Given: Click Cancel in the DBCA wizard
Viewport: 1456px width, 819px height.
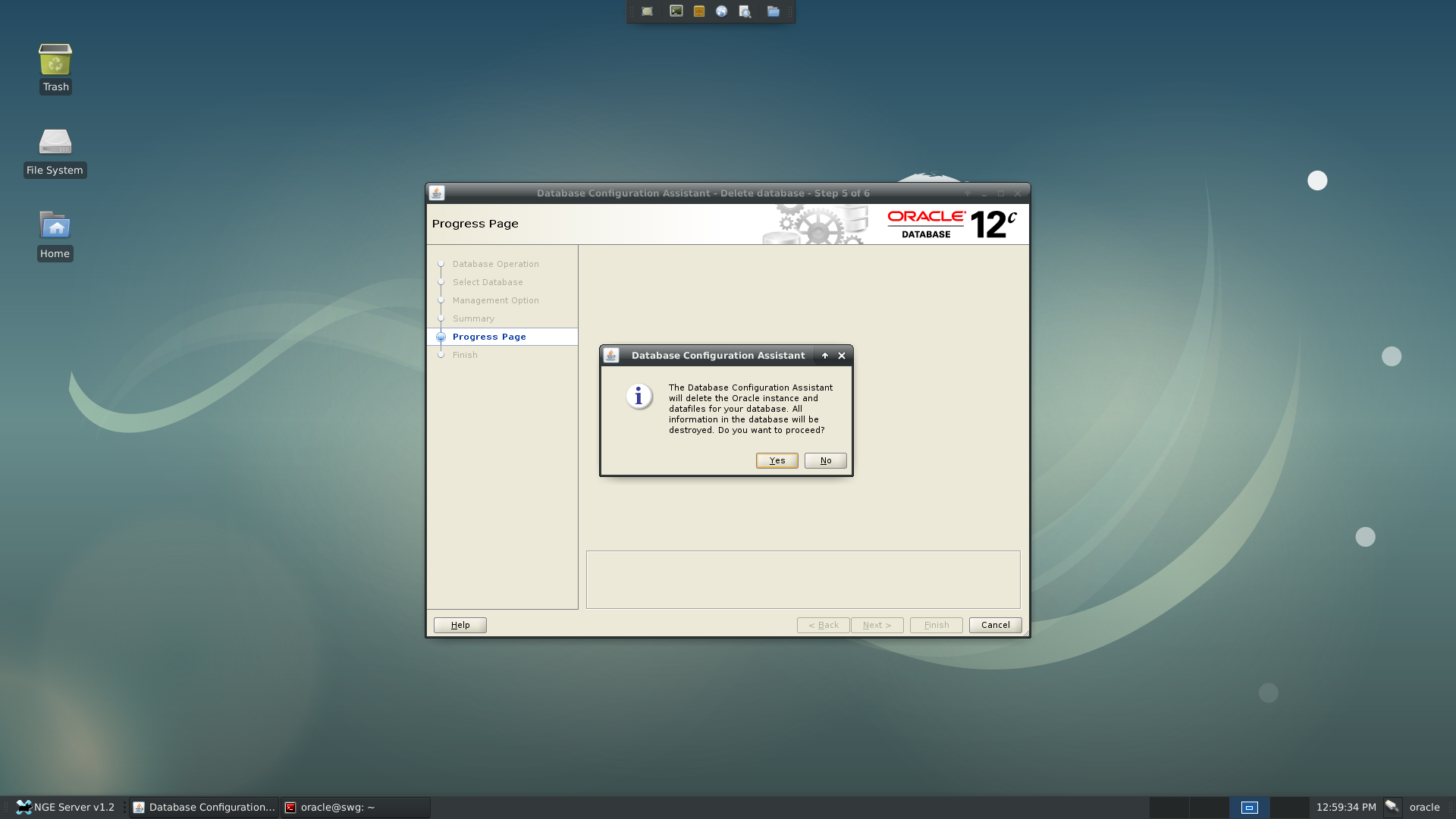Looking at the screenshot, I should (x=995, y=625).
